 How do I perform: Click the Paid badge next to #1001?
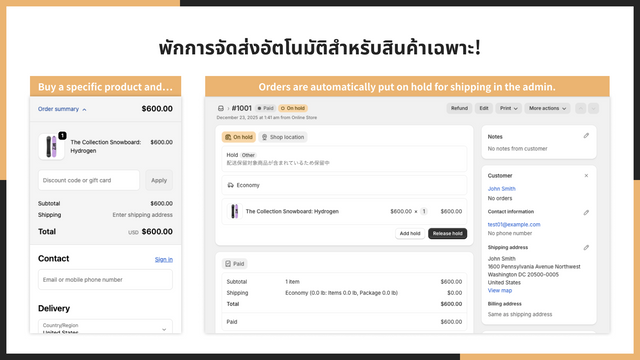(x=265, y=108)
